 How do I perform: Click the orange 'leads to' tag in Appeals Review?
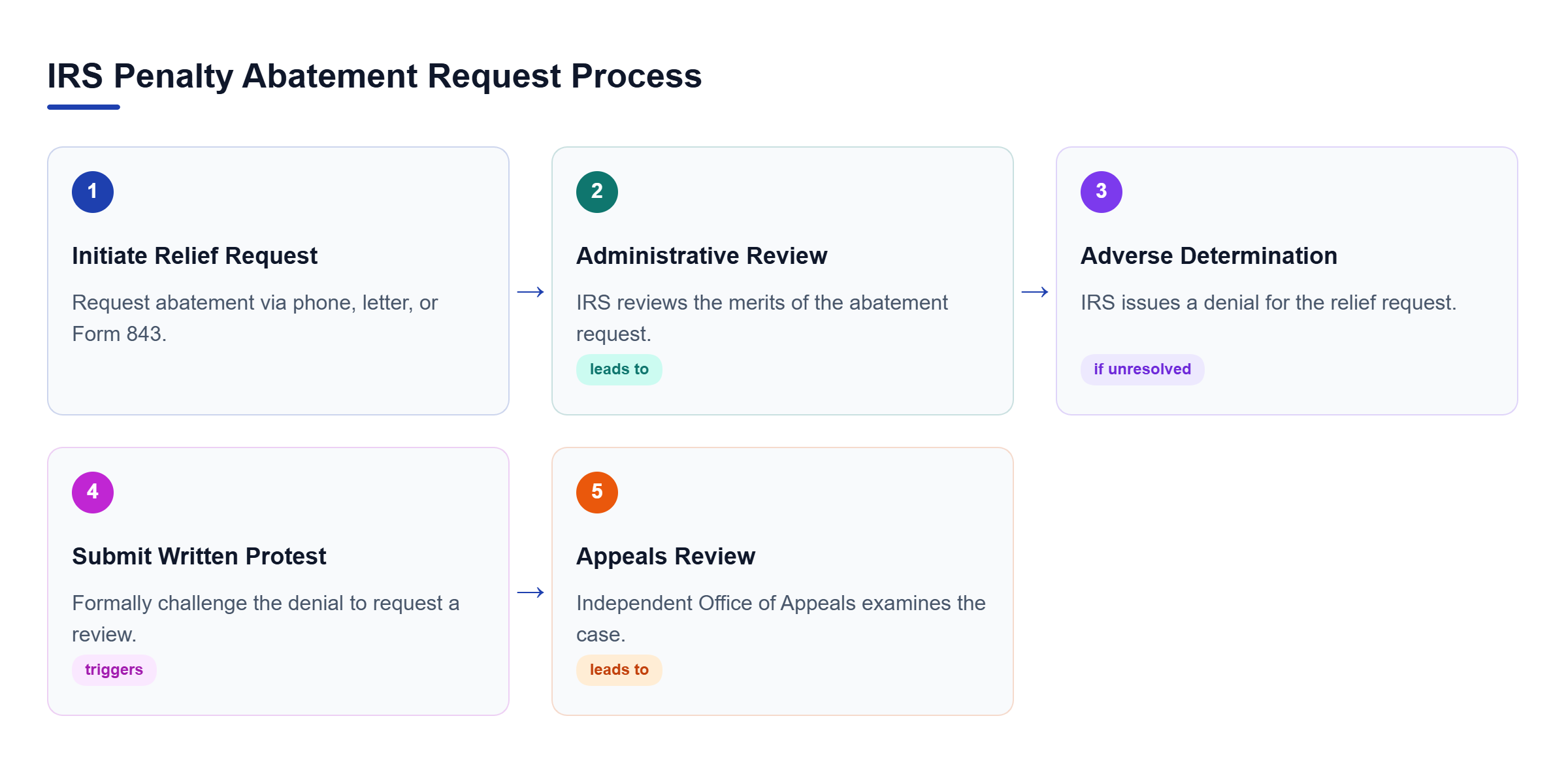pyautogui.click(x=619, y=670)
